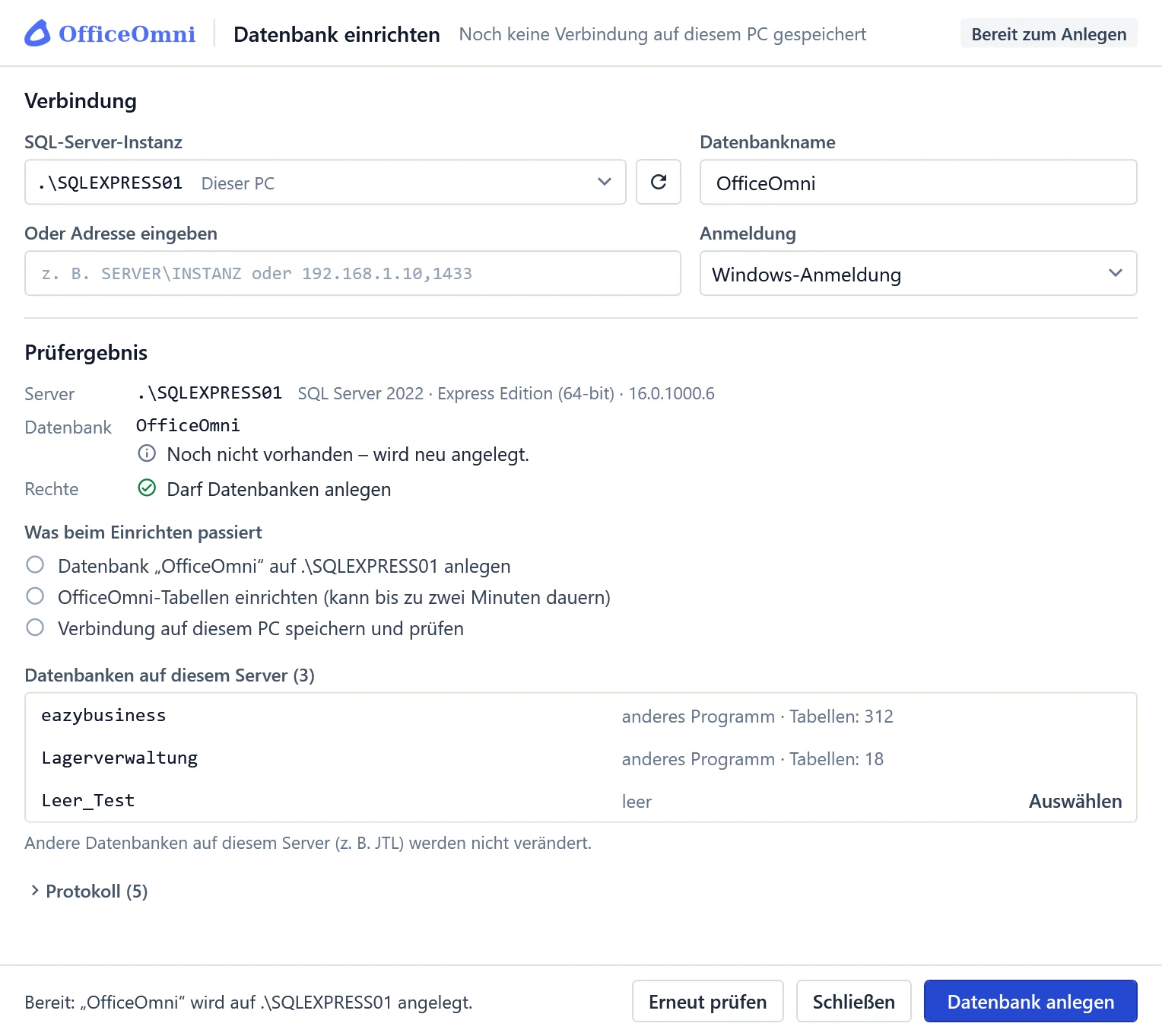Click the Bereit zum Anlegen status badge
1162x1036 pixels.
pyautogui.click(x=1049, y=33)
